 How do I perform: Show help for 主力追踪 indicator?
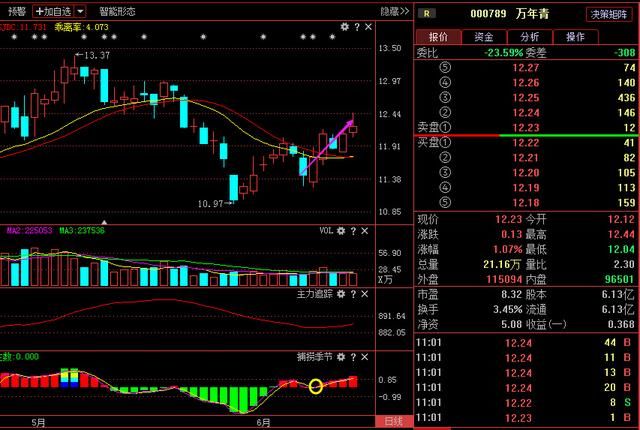click(355, 294)
